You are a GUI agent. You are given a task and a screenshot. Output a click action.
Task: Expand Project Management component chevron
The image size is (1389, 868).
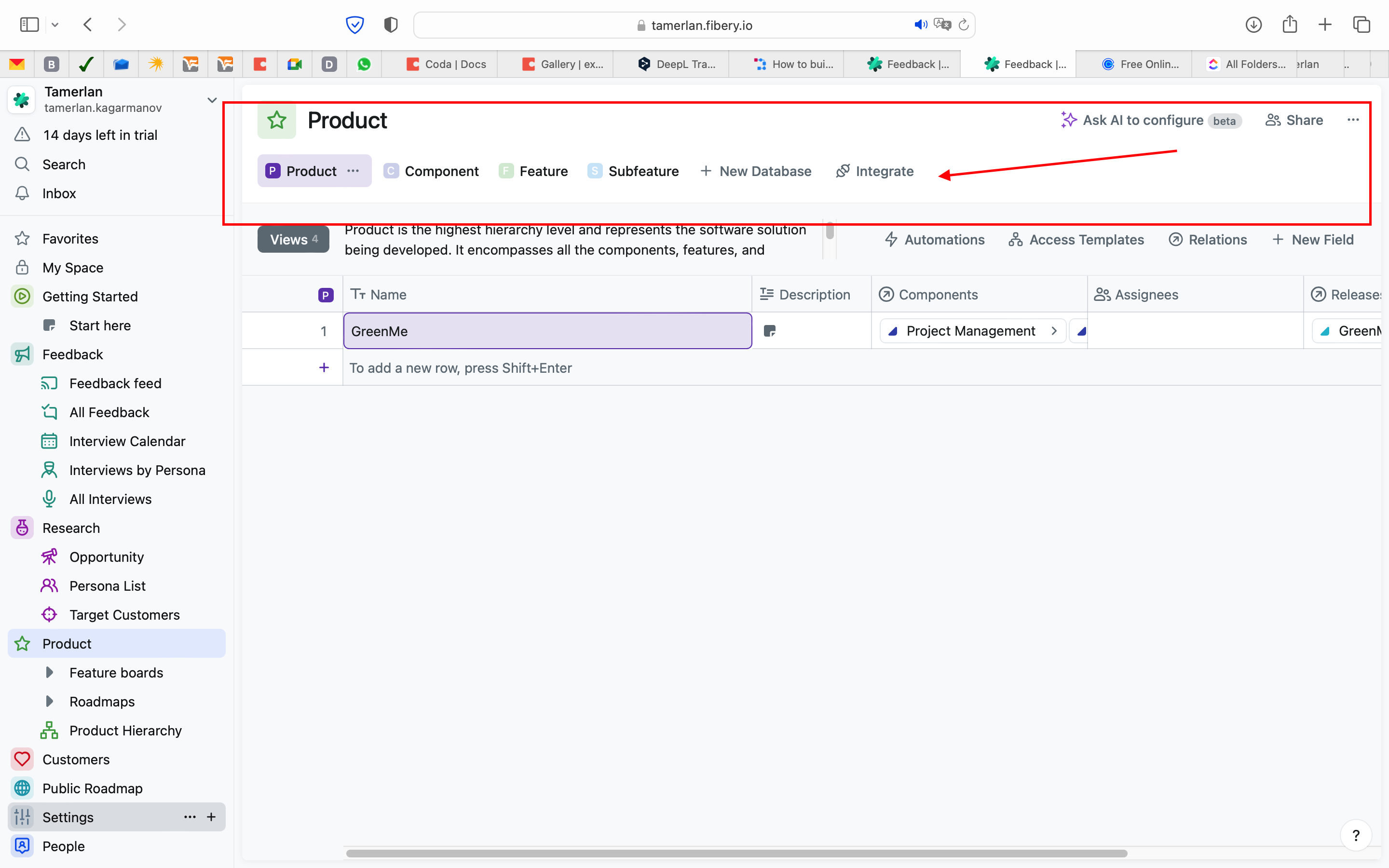click(x=1054, y=331)
